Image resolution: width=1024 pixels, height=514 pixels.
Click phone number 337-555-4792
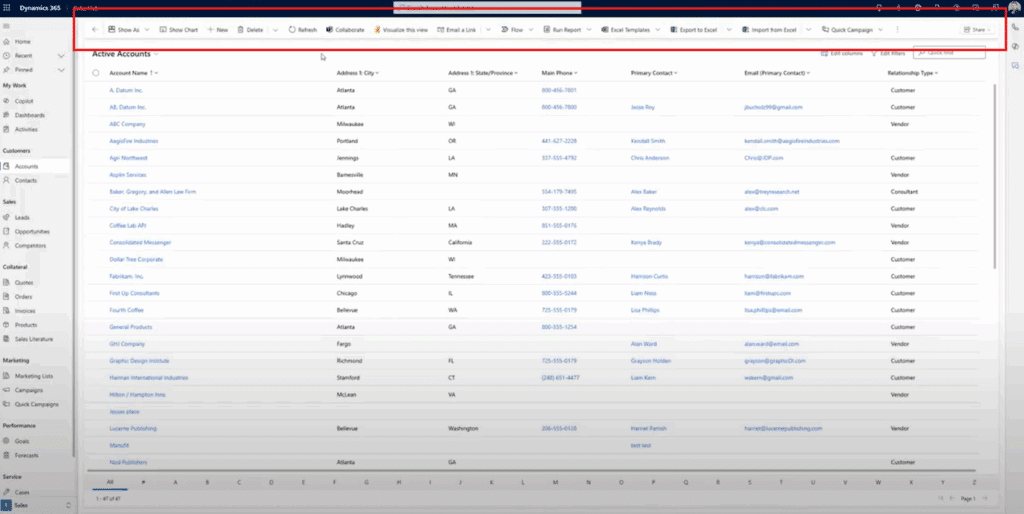pyautogui.click(x=559, y=158)
